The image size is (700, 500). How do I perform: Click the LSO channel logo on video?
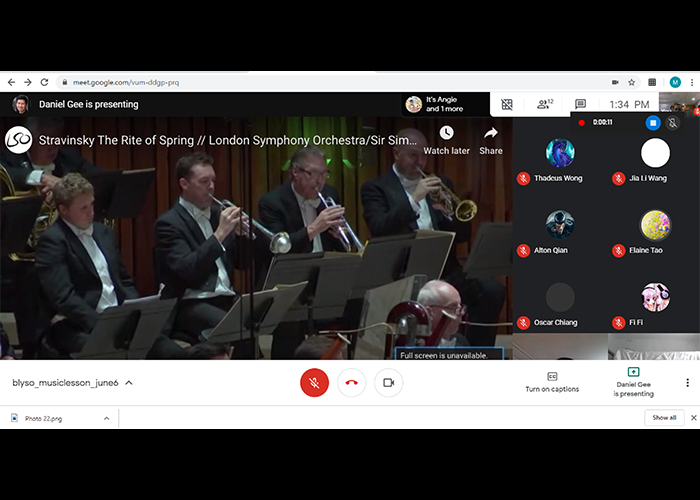tap(18, 140)
